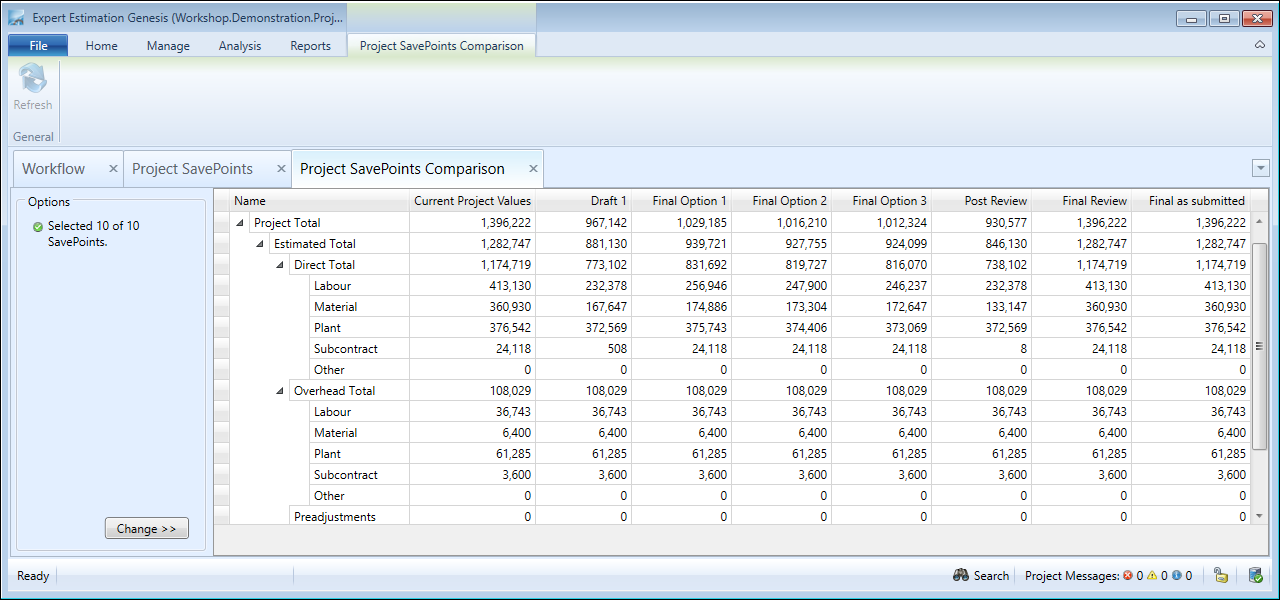
Task: Click the database status icon
Action: (x=1255, y=576)
